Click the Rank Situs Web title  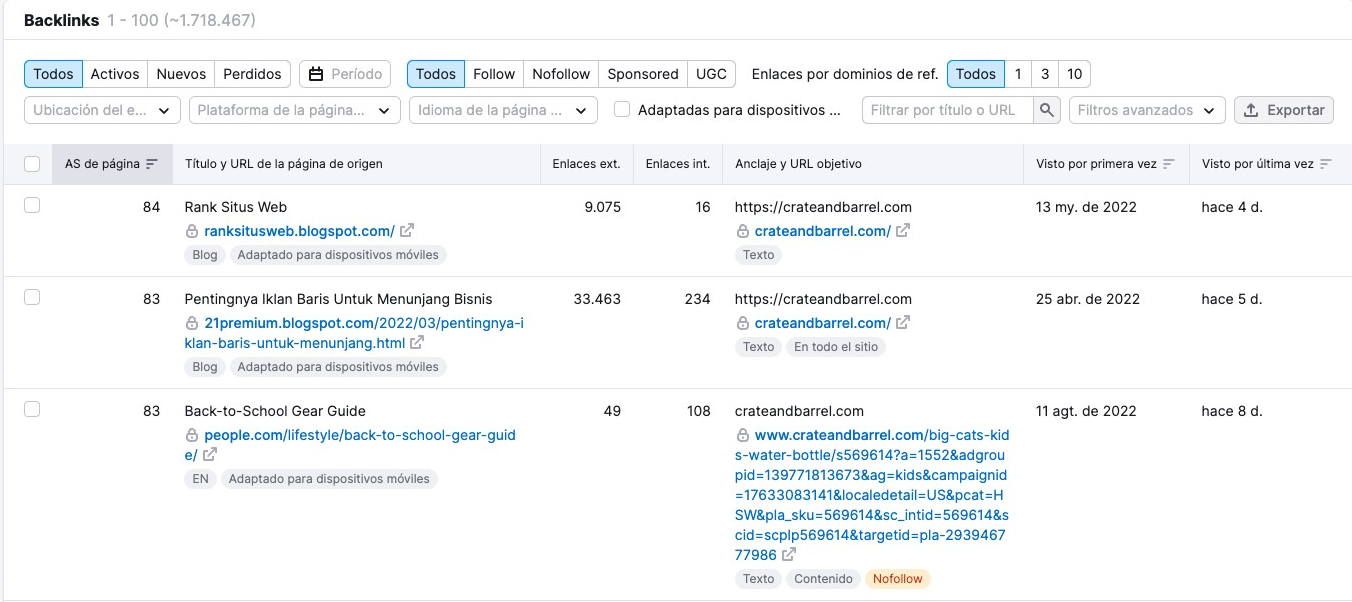[236, 207]
